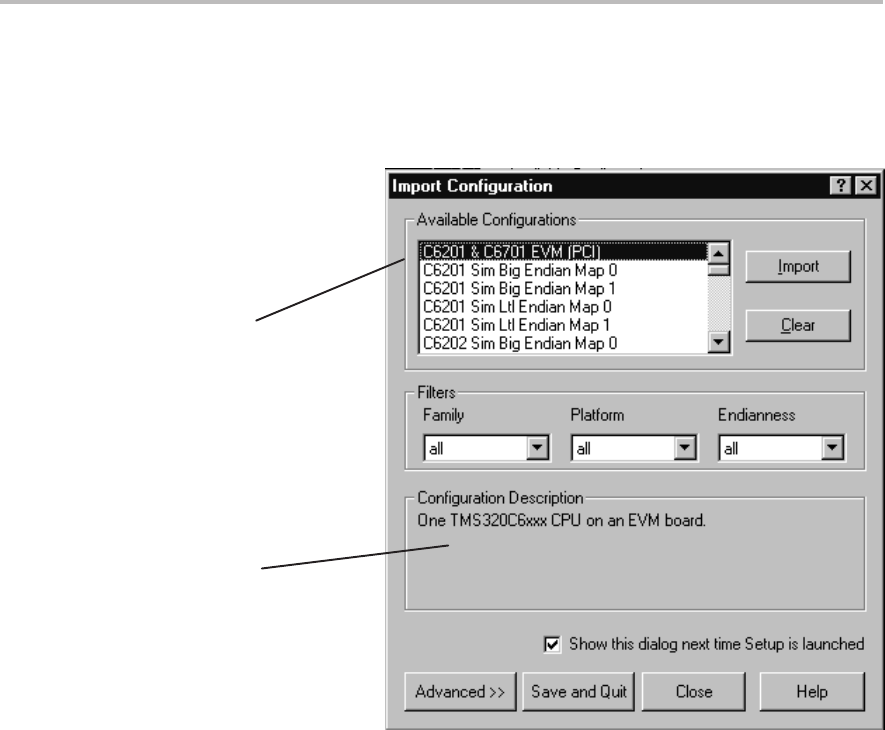Open the Platform filter dropdown
885x730 pixels.
(684, 448)
